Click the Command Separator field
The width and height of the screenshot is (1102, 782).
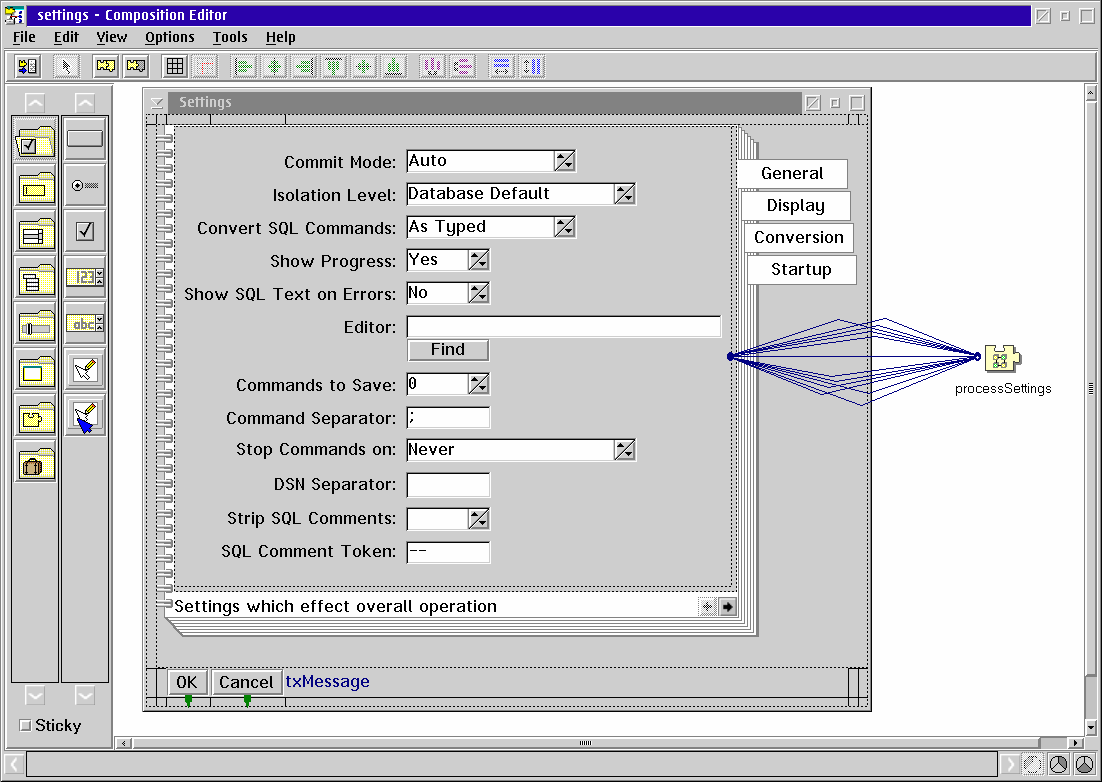click(448, 417)
